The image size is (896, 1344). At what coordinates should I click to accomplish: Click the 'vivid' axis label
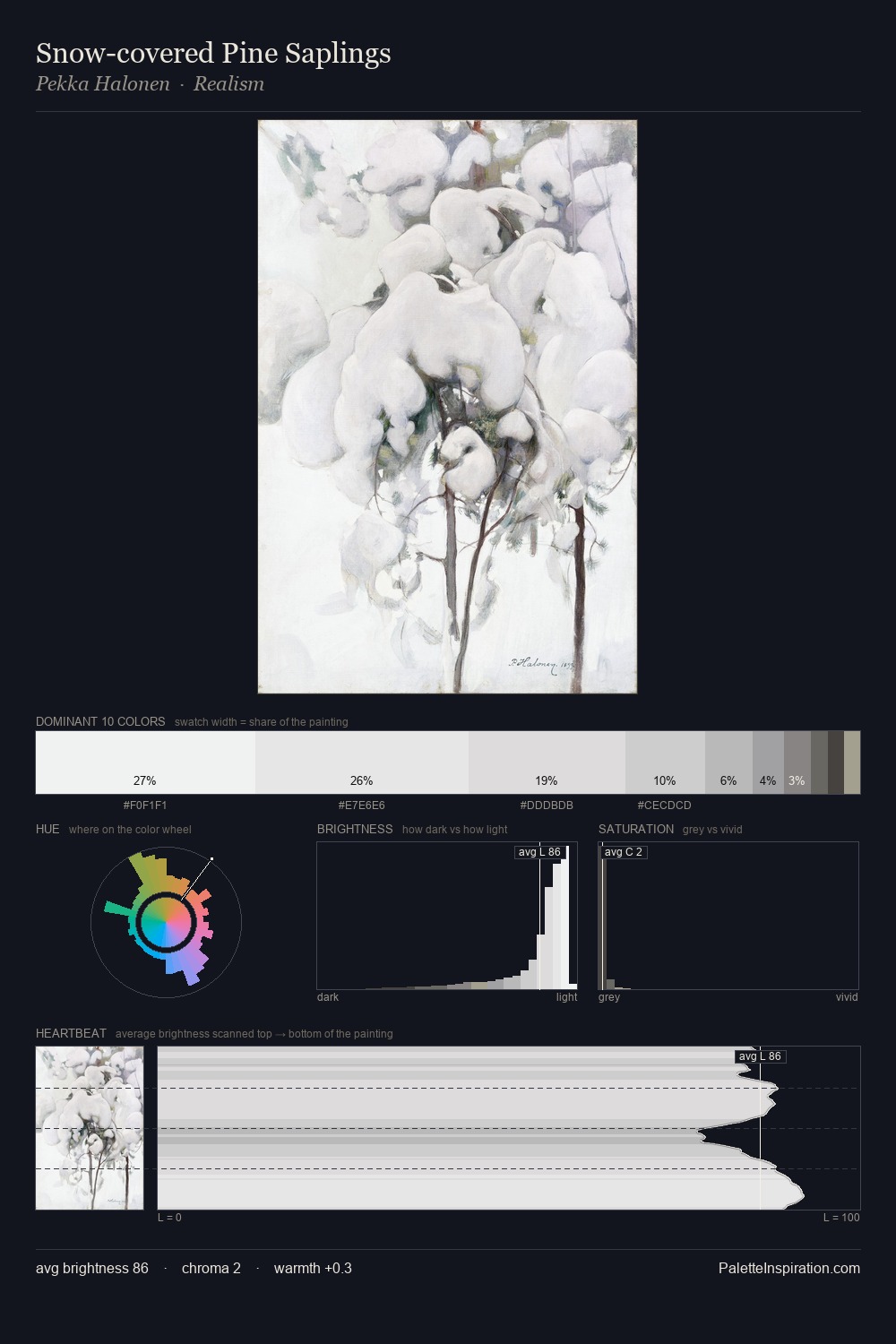[847, 997]
